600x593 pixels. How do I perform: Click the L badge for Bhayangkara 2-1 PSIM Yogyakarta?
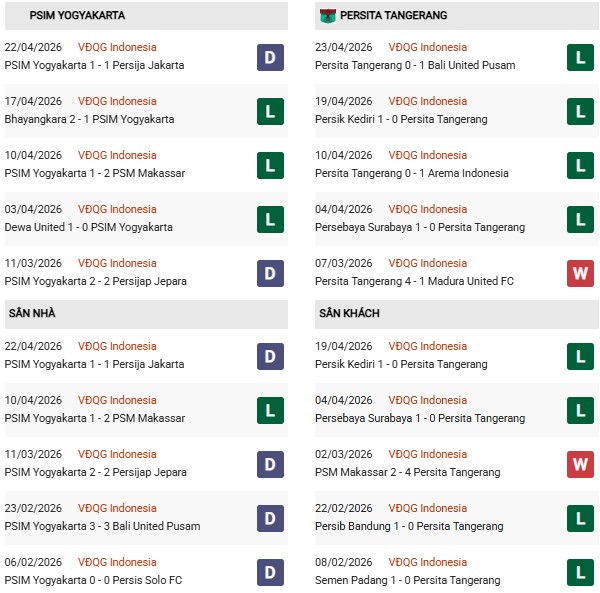(270, 111)
